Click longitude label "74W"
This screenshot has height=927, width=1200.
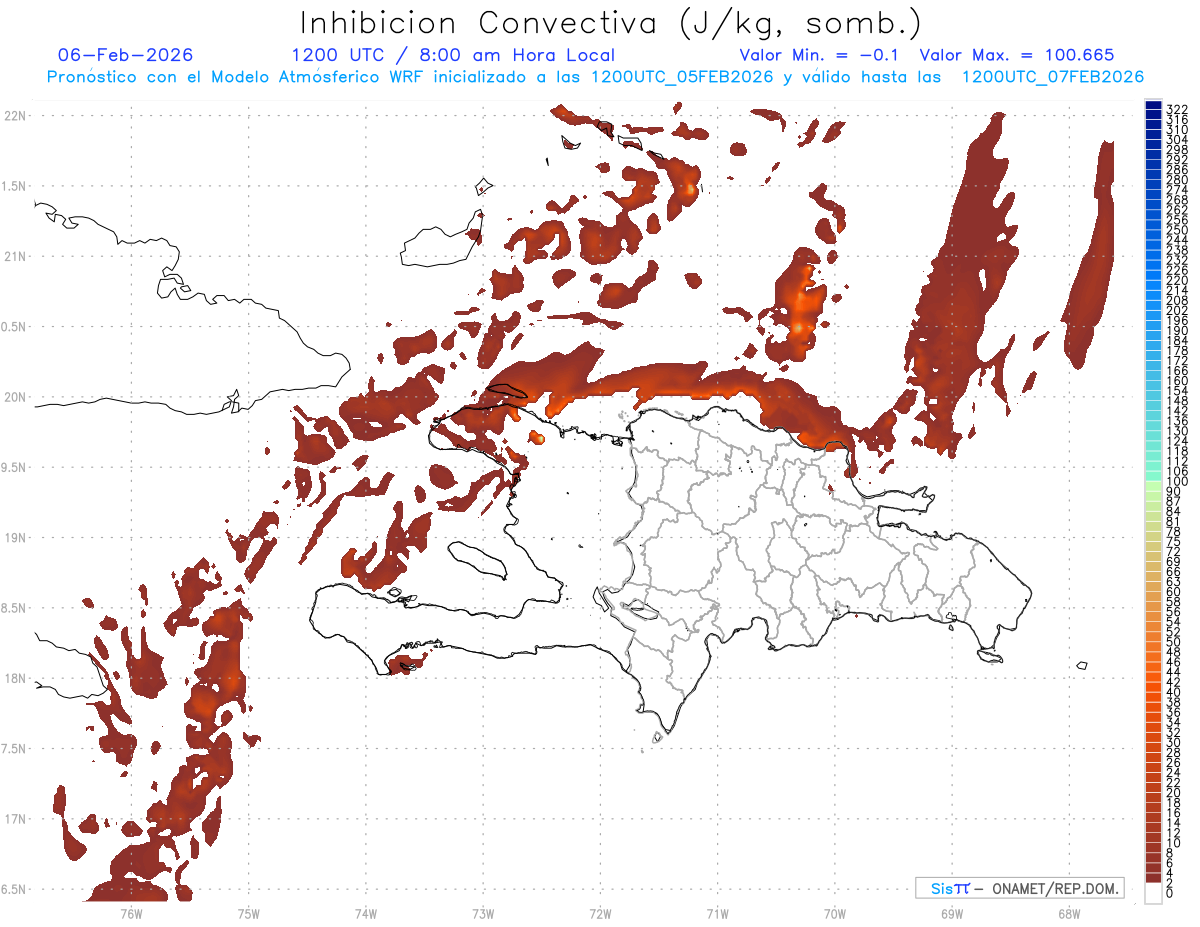point(365,914)
